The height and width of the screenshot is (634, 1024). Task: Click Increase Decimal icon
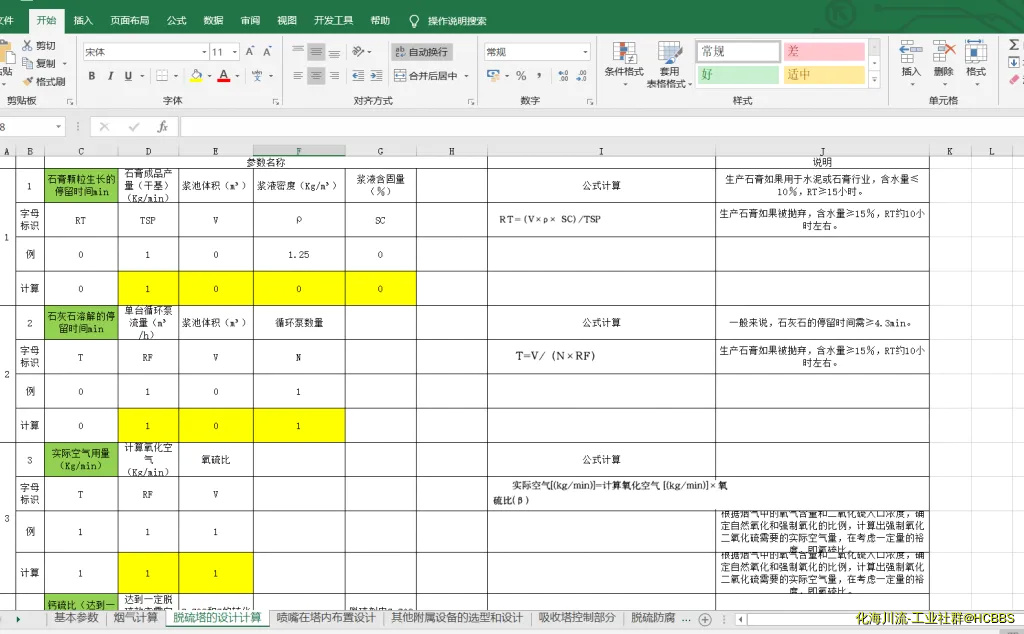click(563, 76)
